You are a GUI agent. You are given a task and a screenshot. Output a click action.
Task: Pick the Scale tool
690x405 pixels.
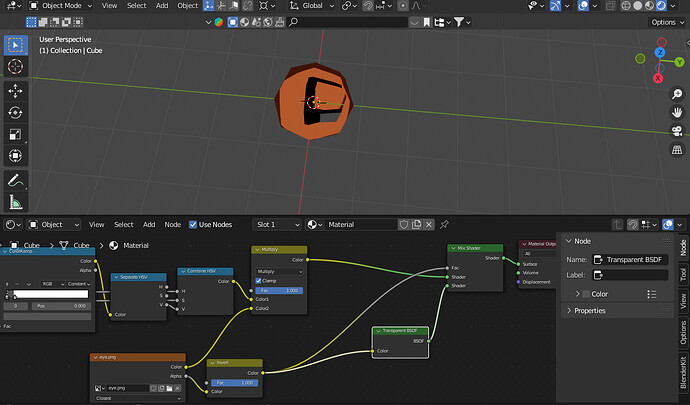(x=15, y=134)
